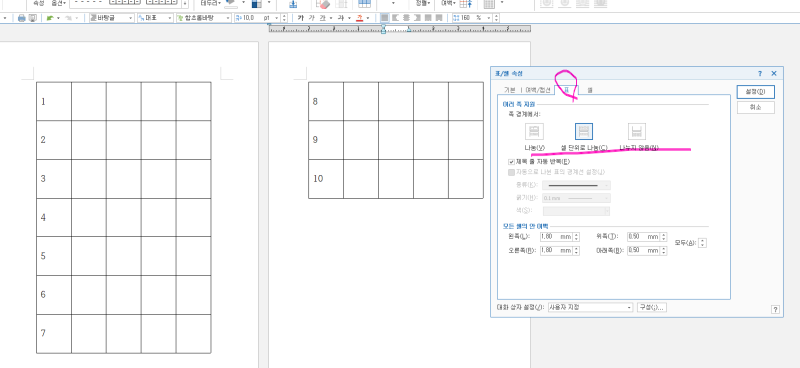Open the 대표 language dropdown
Image resolution: width=800 pixels, height=368 pixels.
(x=155, y=18)
